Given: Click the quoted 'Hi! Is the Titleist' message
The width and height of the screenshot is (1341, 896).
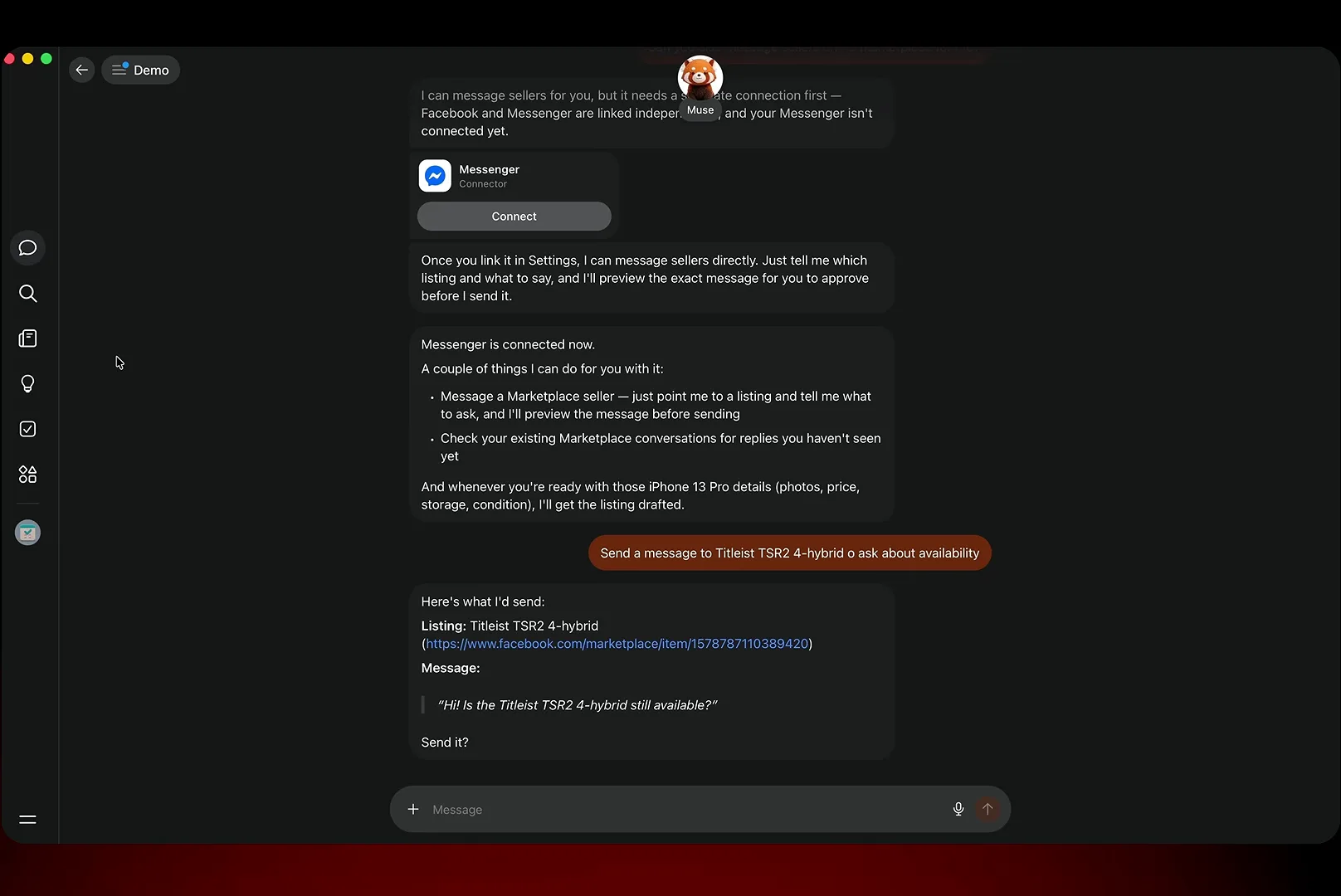Looking at the screenshot, I should tap(578, 705).
